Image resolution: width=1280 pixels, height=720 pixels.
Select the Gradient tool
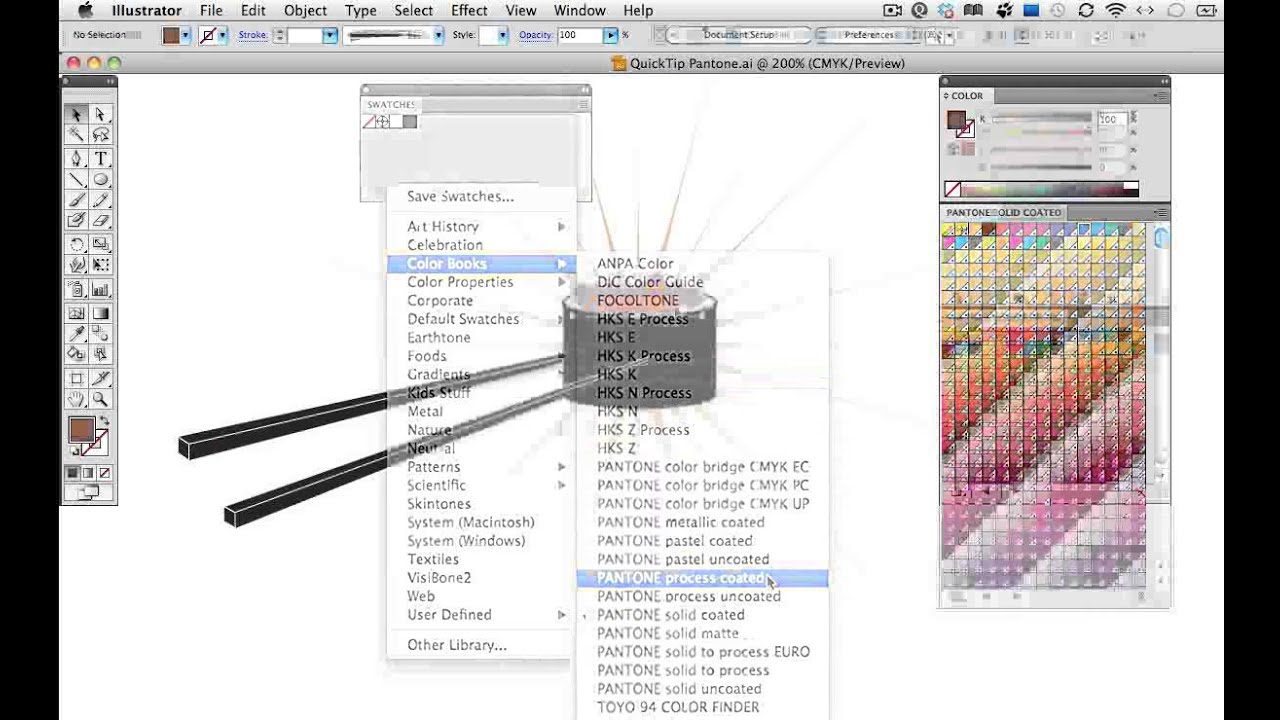pyautogui.click(x=100, y=312)
